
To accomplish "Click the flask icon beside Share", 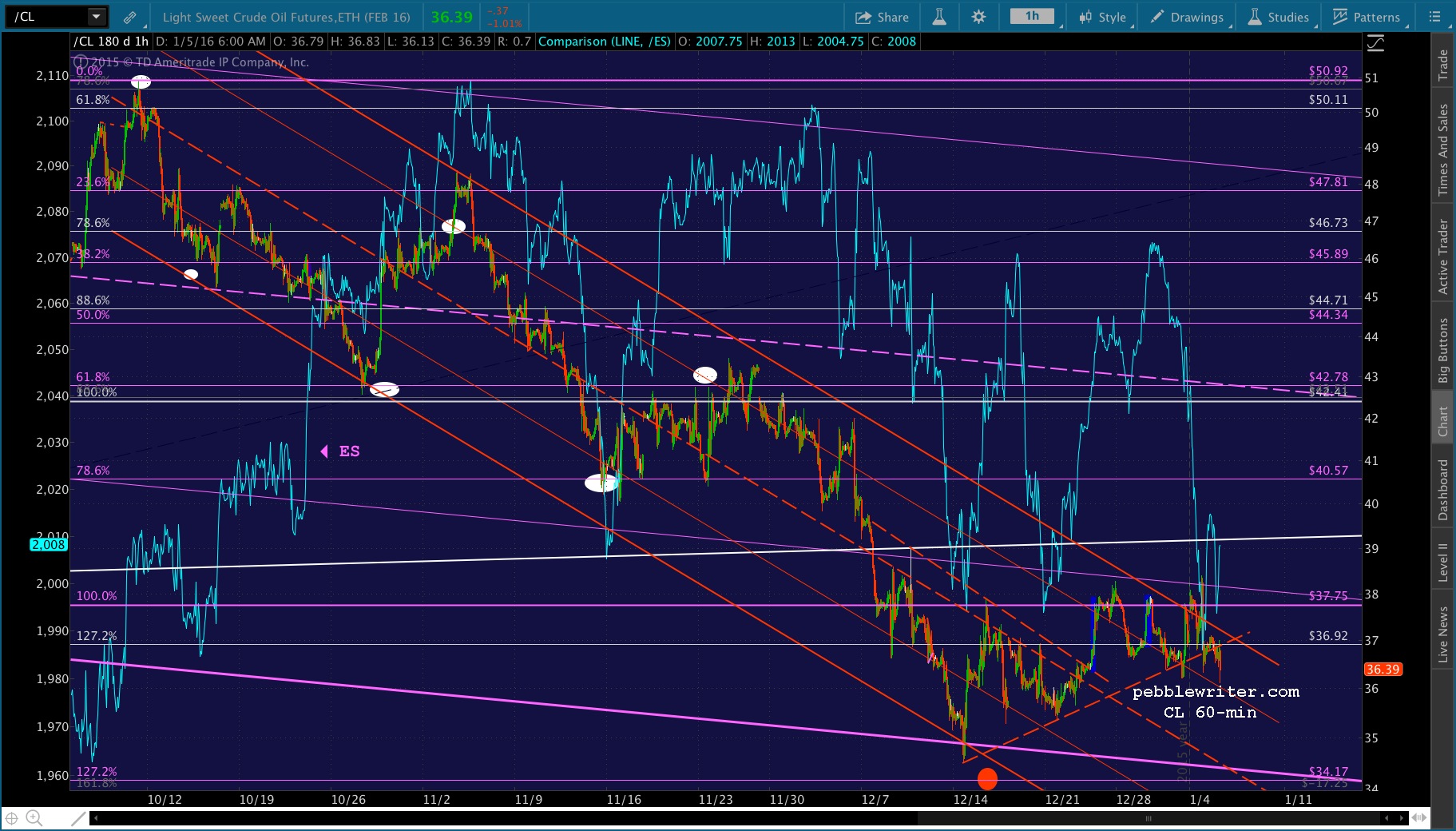I will pos(939,17).
